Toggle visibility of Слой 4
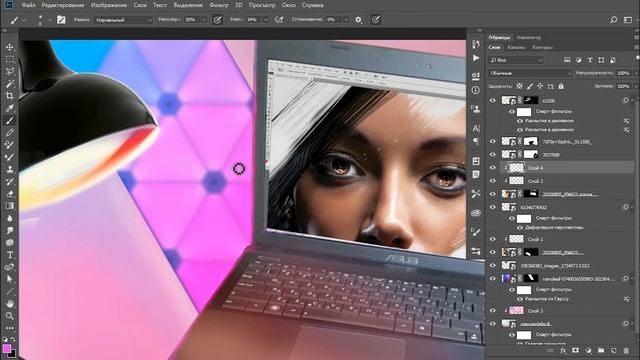Image resolution: width=640 pixels, height=360 pixels. (x=493, y=168)
